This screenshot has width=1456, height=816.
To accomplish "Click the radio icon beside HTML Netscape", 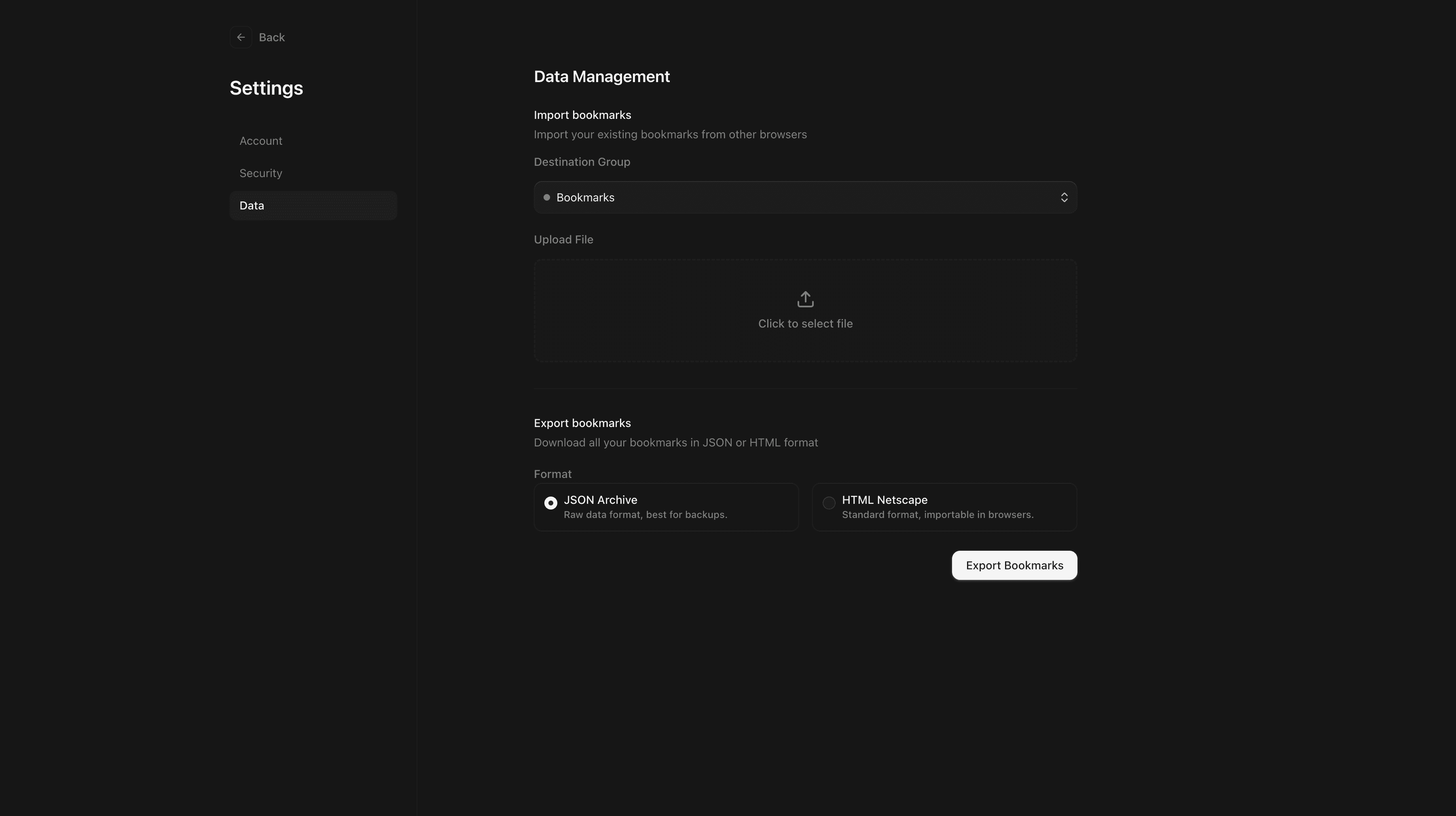I will 829,503.
